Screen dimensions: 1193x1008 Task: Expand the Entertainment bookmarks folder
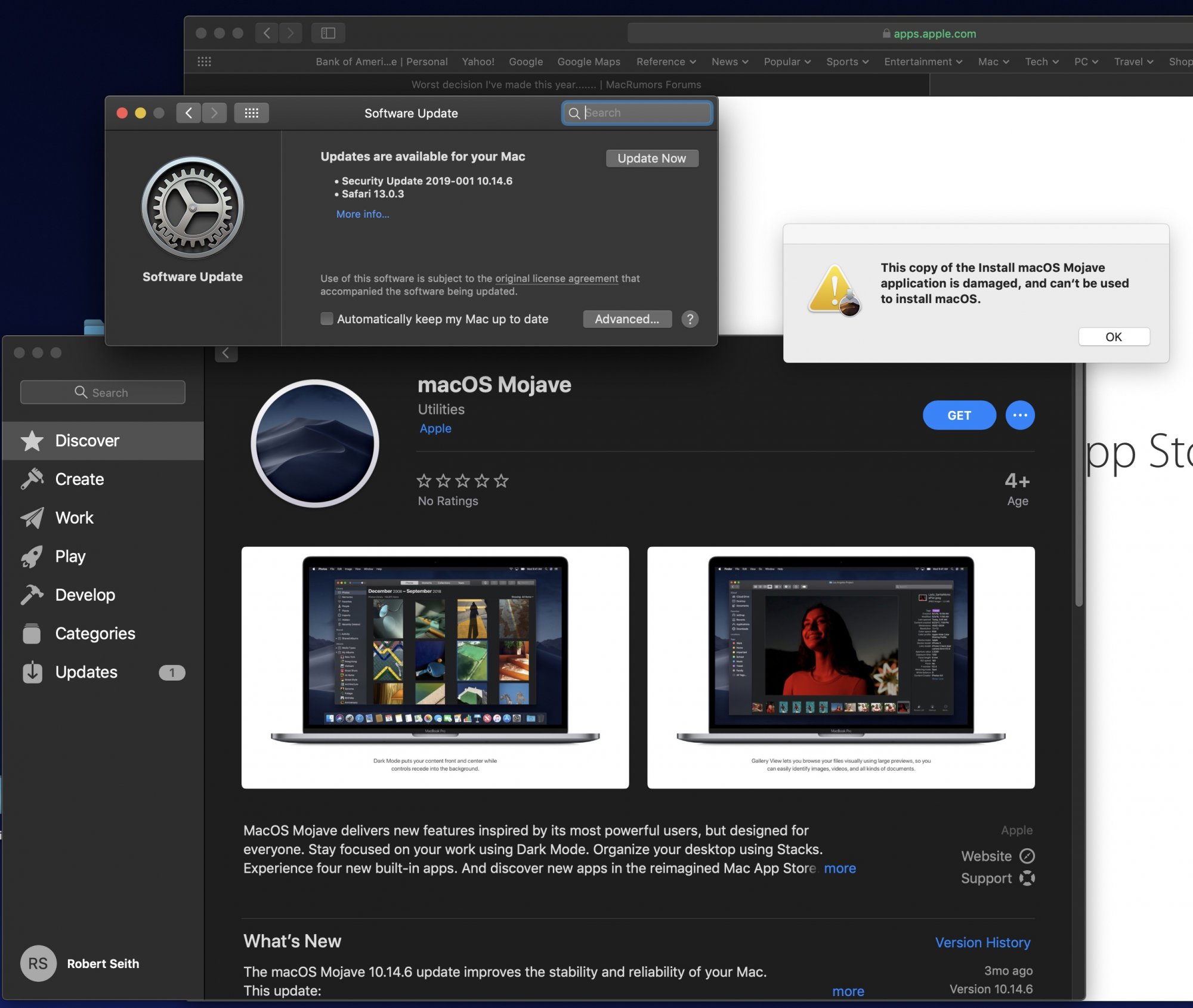coord(923,61)
